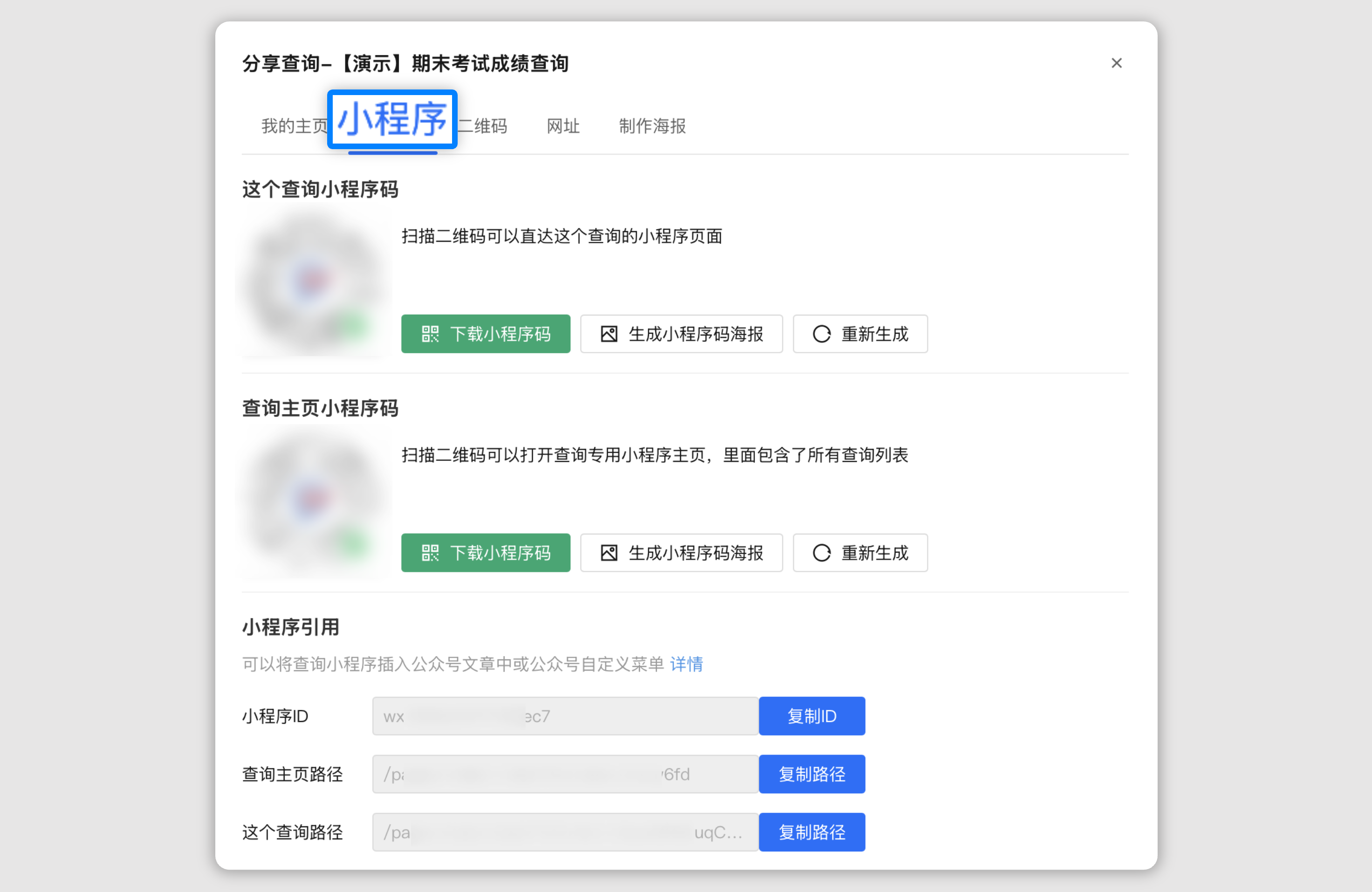Open the 二维码 tab
Screen dimensions: 1372x892
click(483, 126)
